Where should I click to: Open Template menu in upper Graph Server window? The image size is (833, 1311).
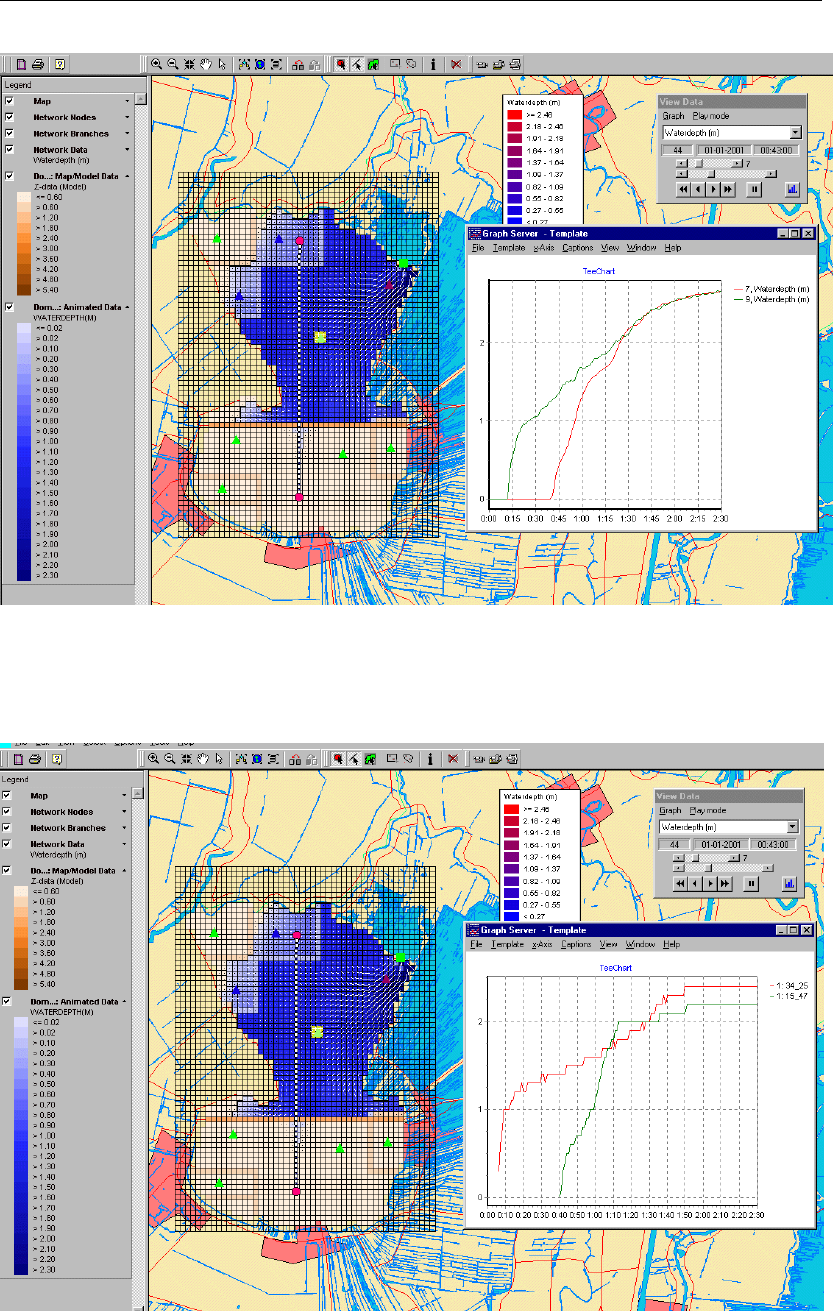[508, 247]
